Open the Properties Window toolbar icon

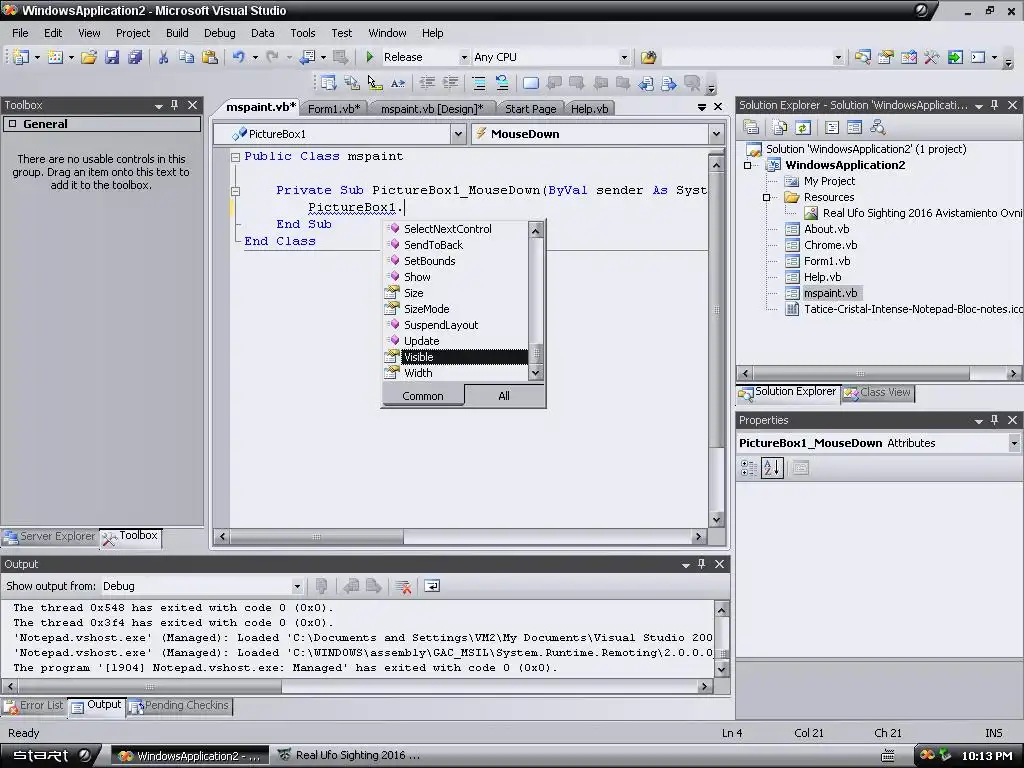tap(886, 57)
